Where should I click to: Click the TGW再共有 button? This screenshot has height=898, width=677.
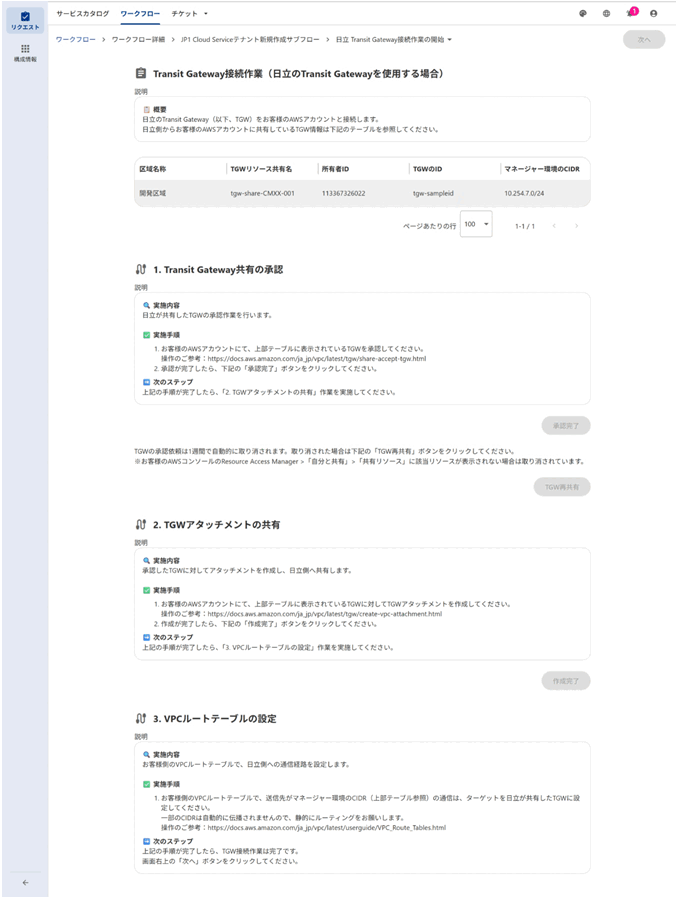pos(562,487)
